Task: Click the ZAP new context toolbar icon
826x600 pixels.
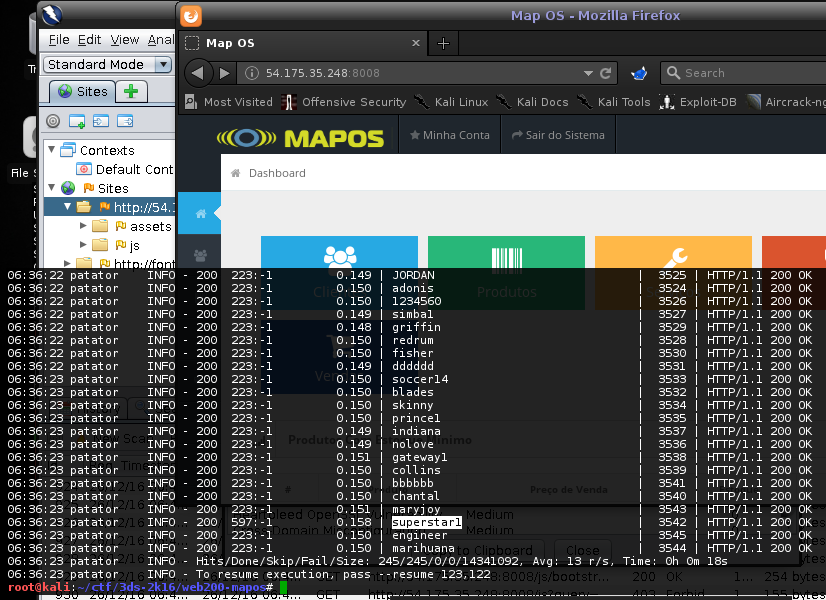Action: 77,120
